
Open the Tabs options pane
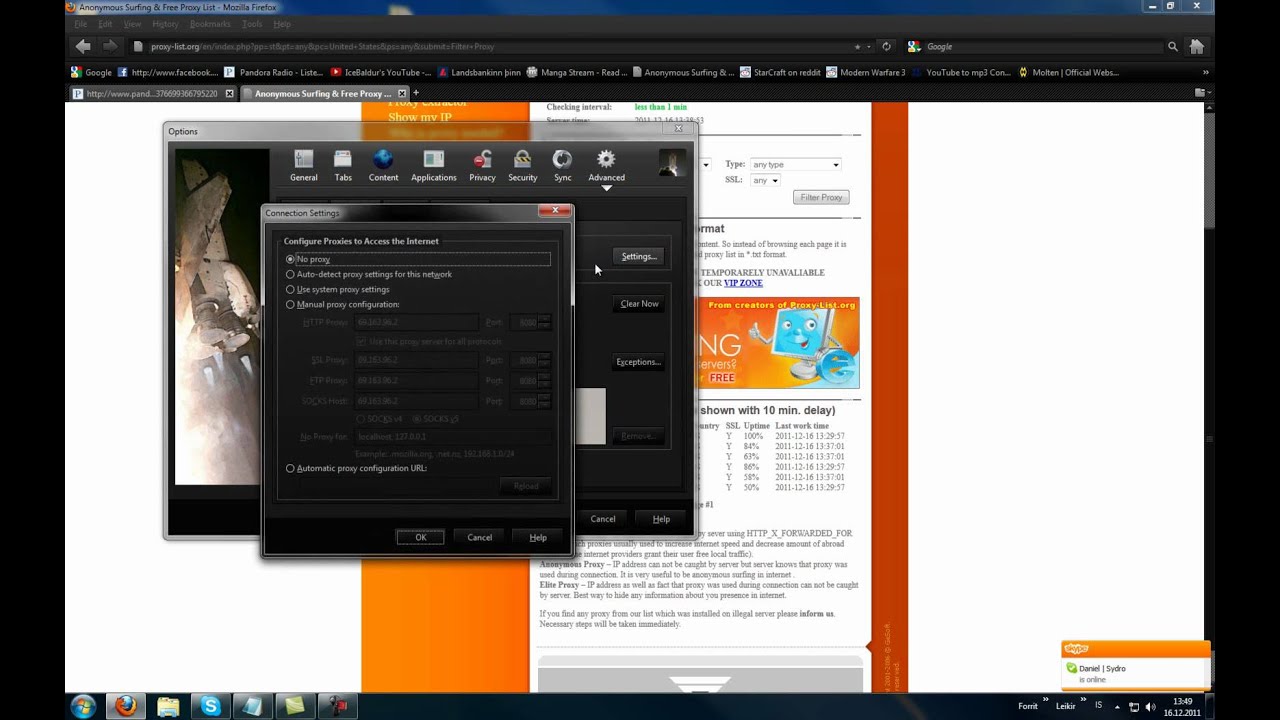point(343,166)
